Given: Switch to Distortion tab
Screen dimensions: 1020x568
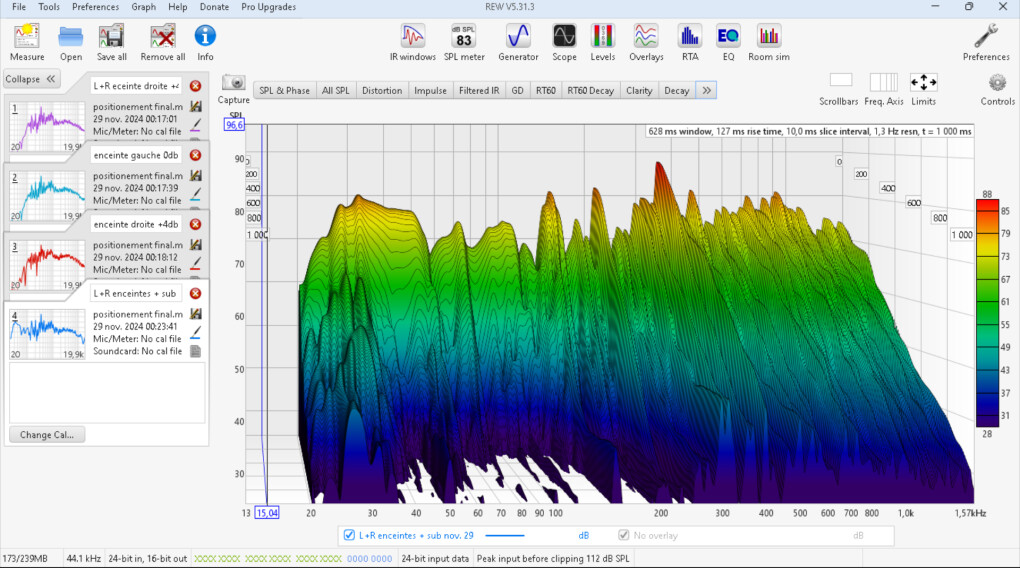Looking at the screenshot, I should pos(382,90).
